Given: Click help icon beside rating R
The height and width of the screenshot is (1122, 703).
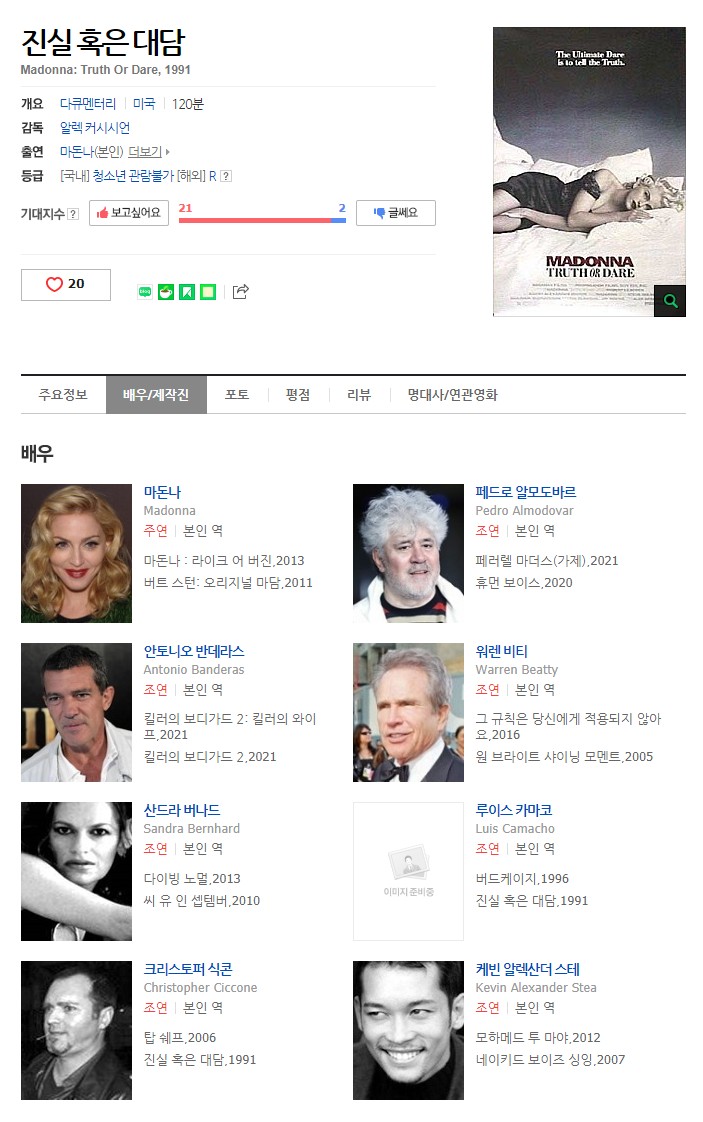Looking at the screenshot, I should [226, 176].
